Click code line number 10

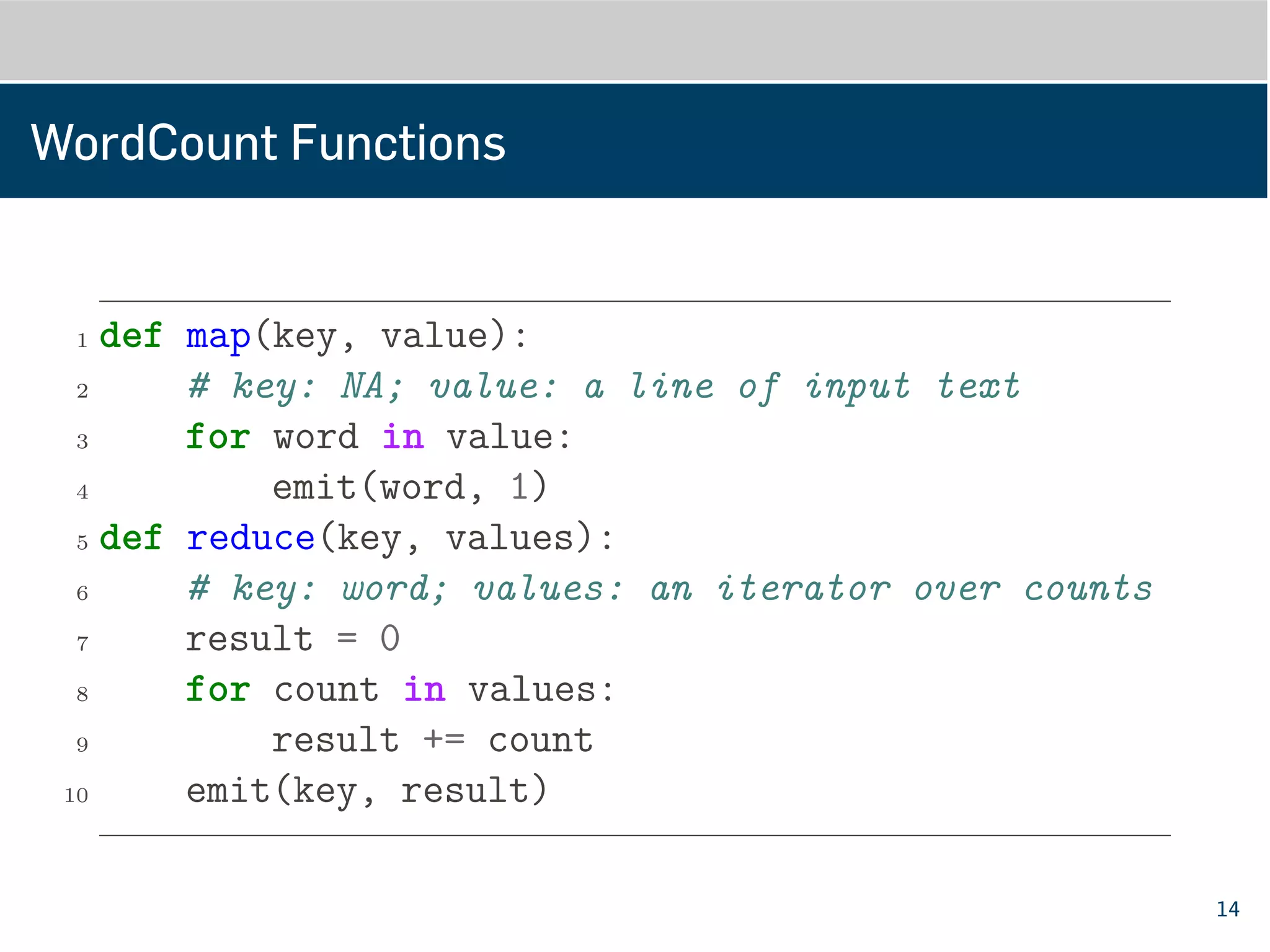(76, 795)
